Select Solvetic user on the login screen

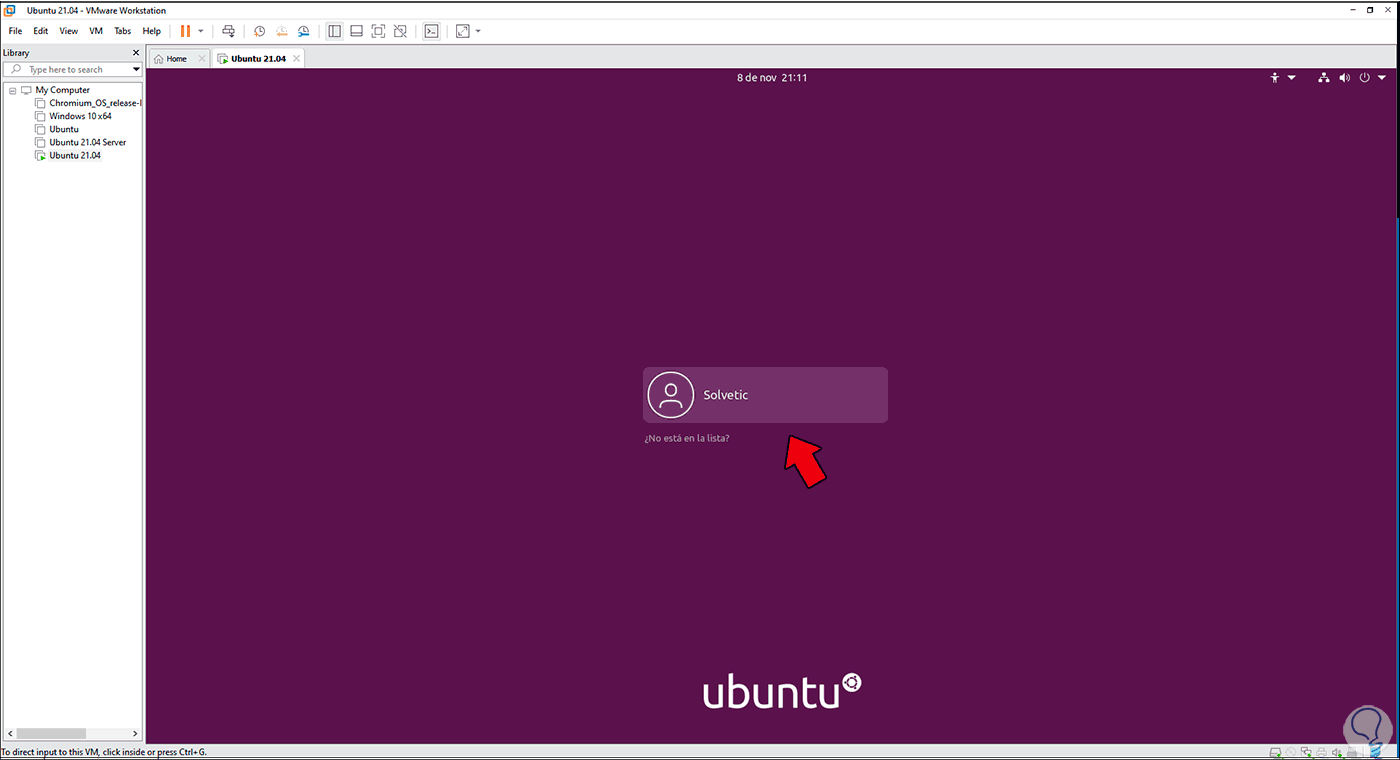pos(765,395)
